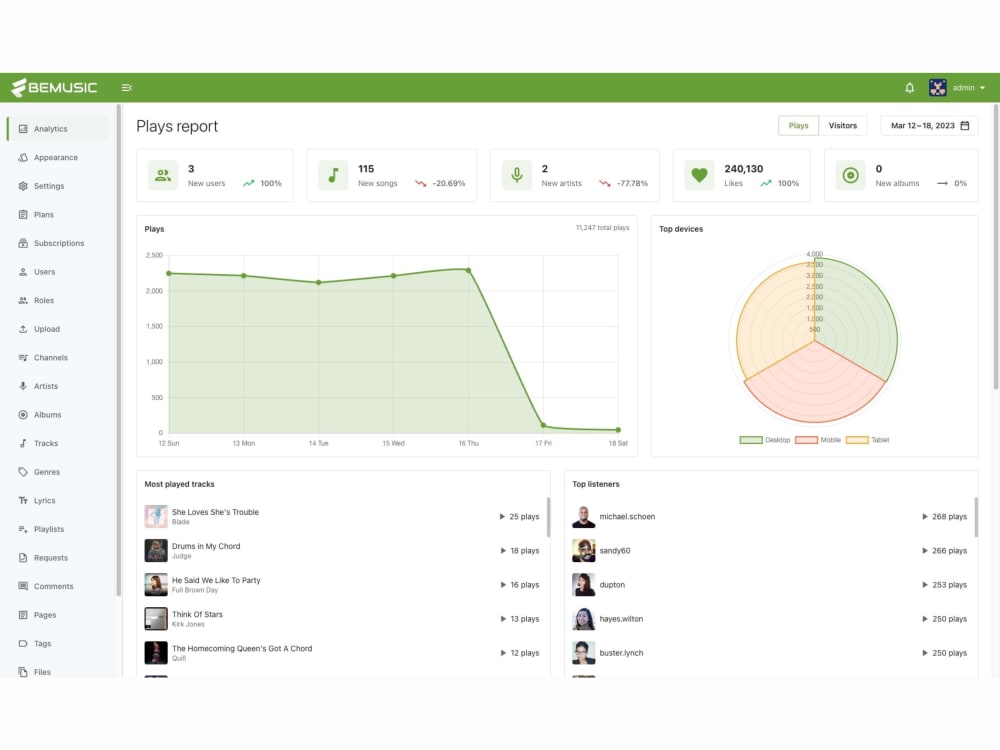Viewport: 1000px width, 750px height.
Task: Open listener buster.lynch
Action: [x=621, y=653]
